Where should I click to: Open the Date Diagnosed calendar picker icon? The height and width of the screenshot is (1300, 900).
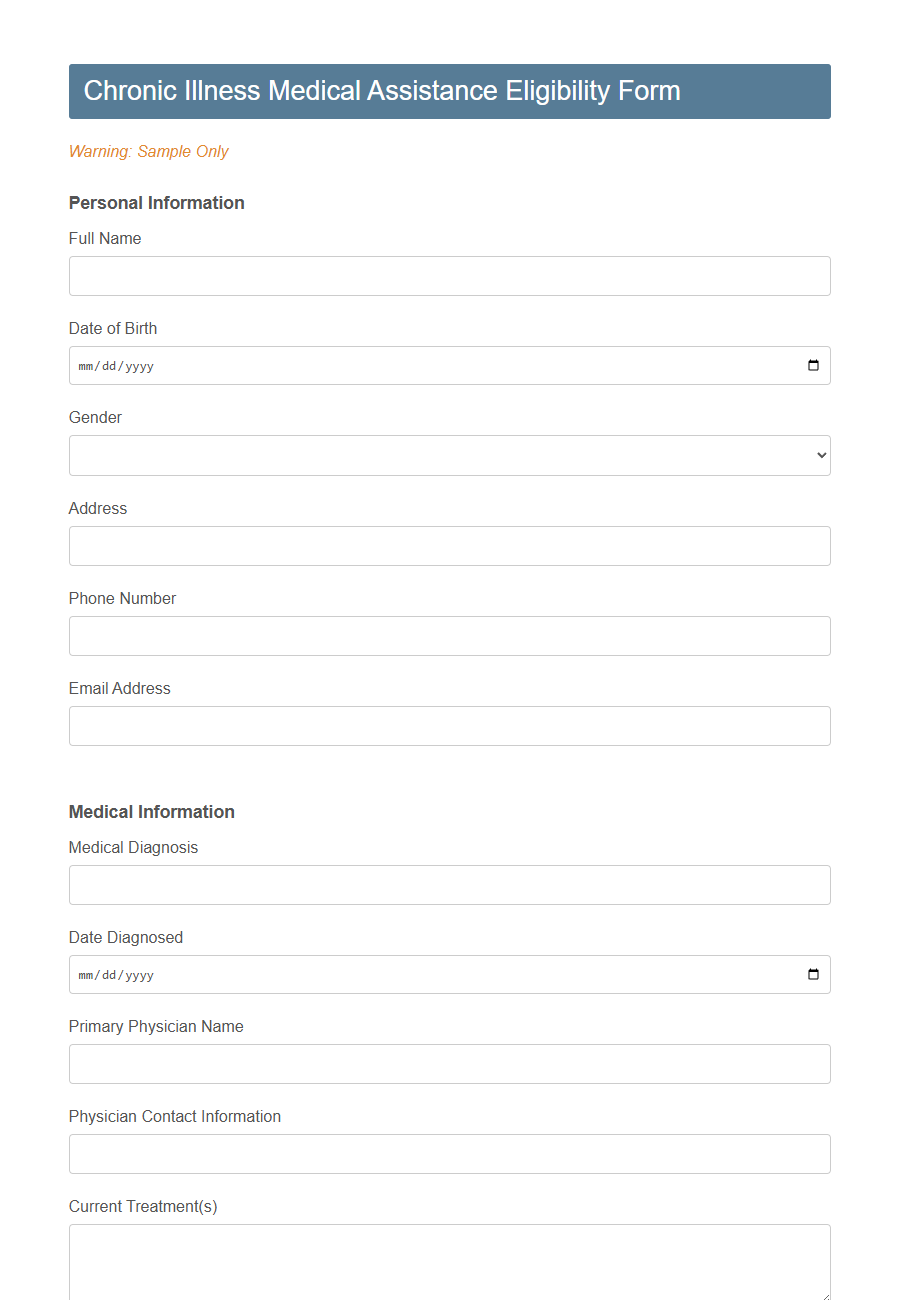pos(812,974)
